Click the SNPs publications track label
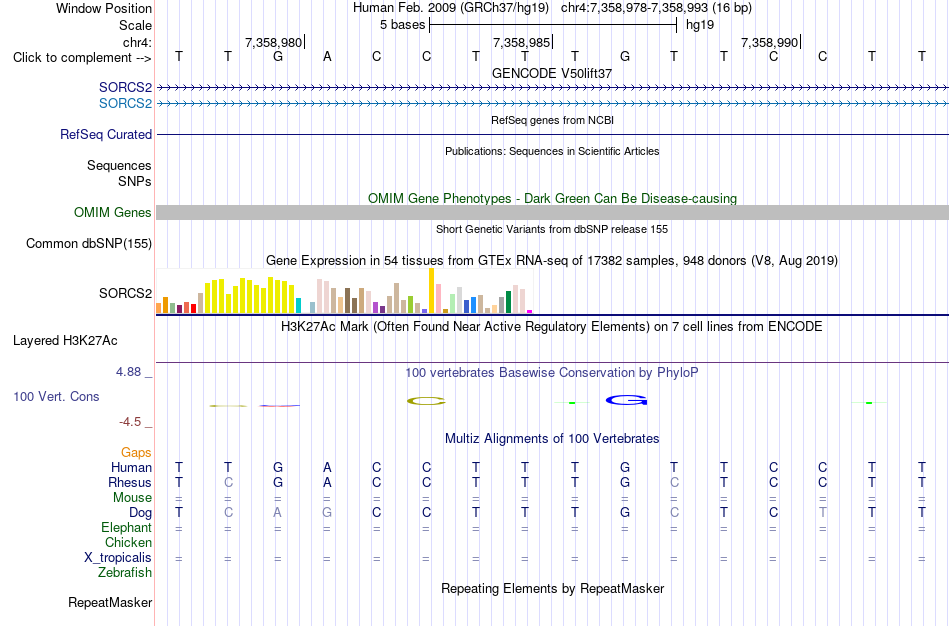Viewport: 950px width, 626px height. pyautogui.click(x=135, y=181)
